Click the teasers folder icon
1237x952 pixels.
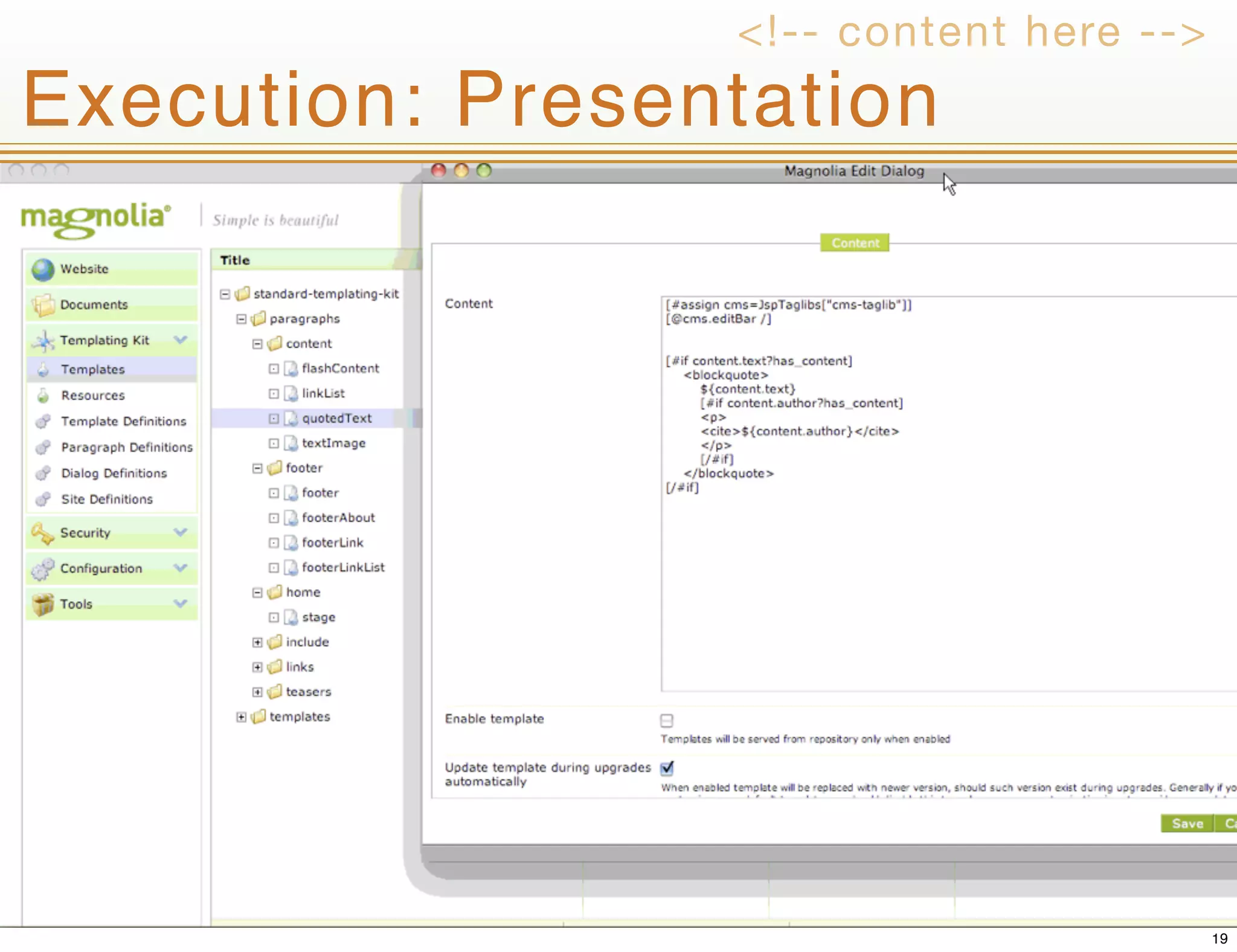point(275,692)
